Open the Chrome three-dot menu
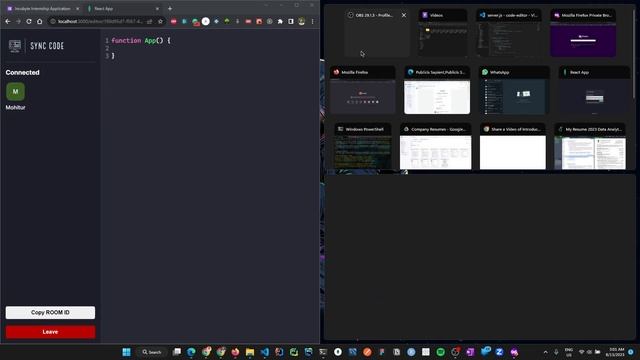Viewport: 640px width, 360px height. 313,21
